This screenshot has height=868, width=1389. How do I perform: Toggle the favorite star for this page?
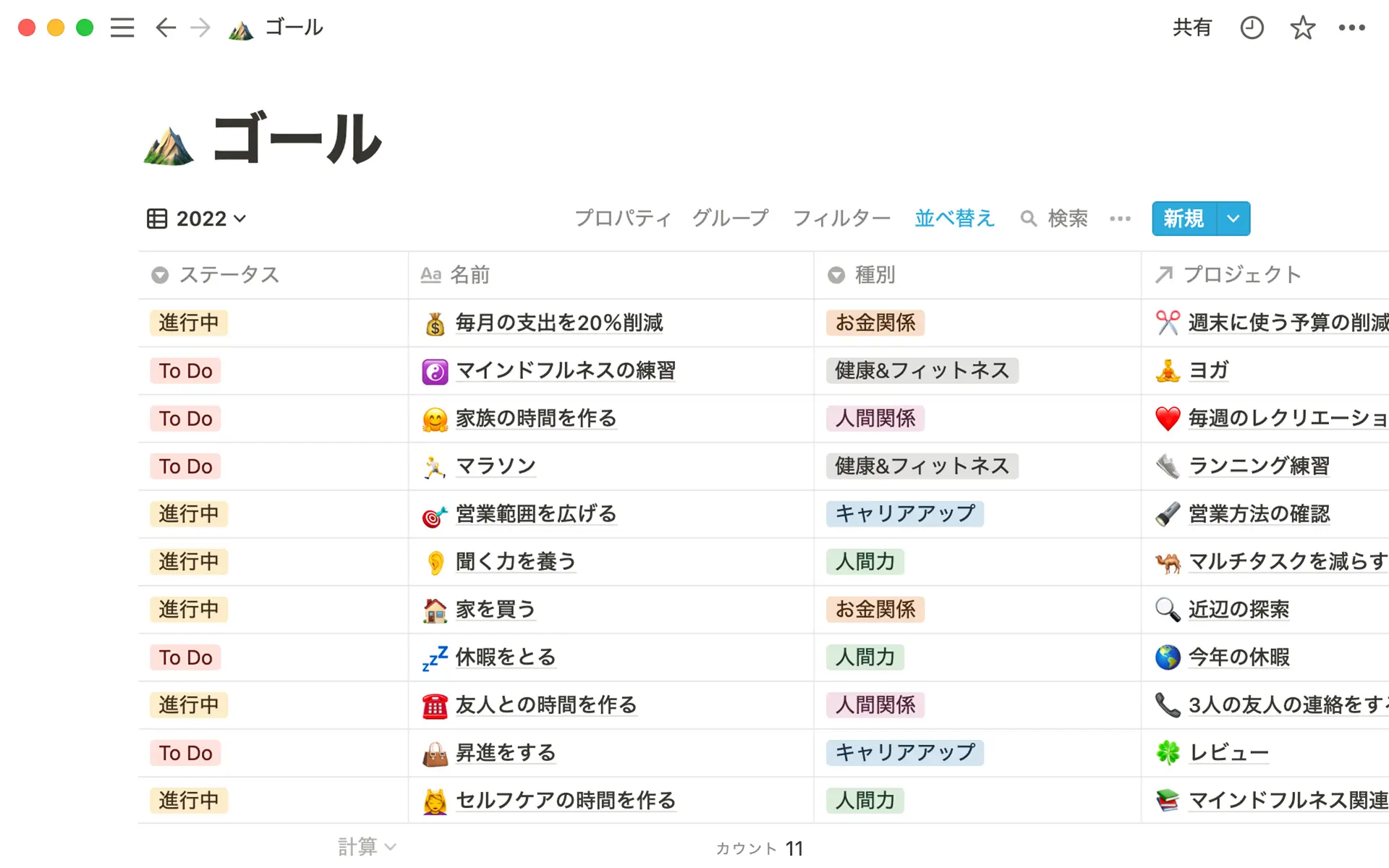[x=1301, y=27]
